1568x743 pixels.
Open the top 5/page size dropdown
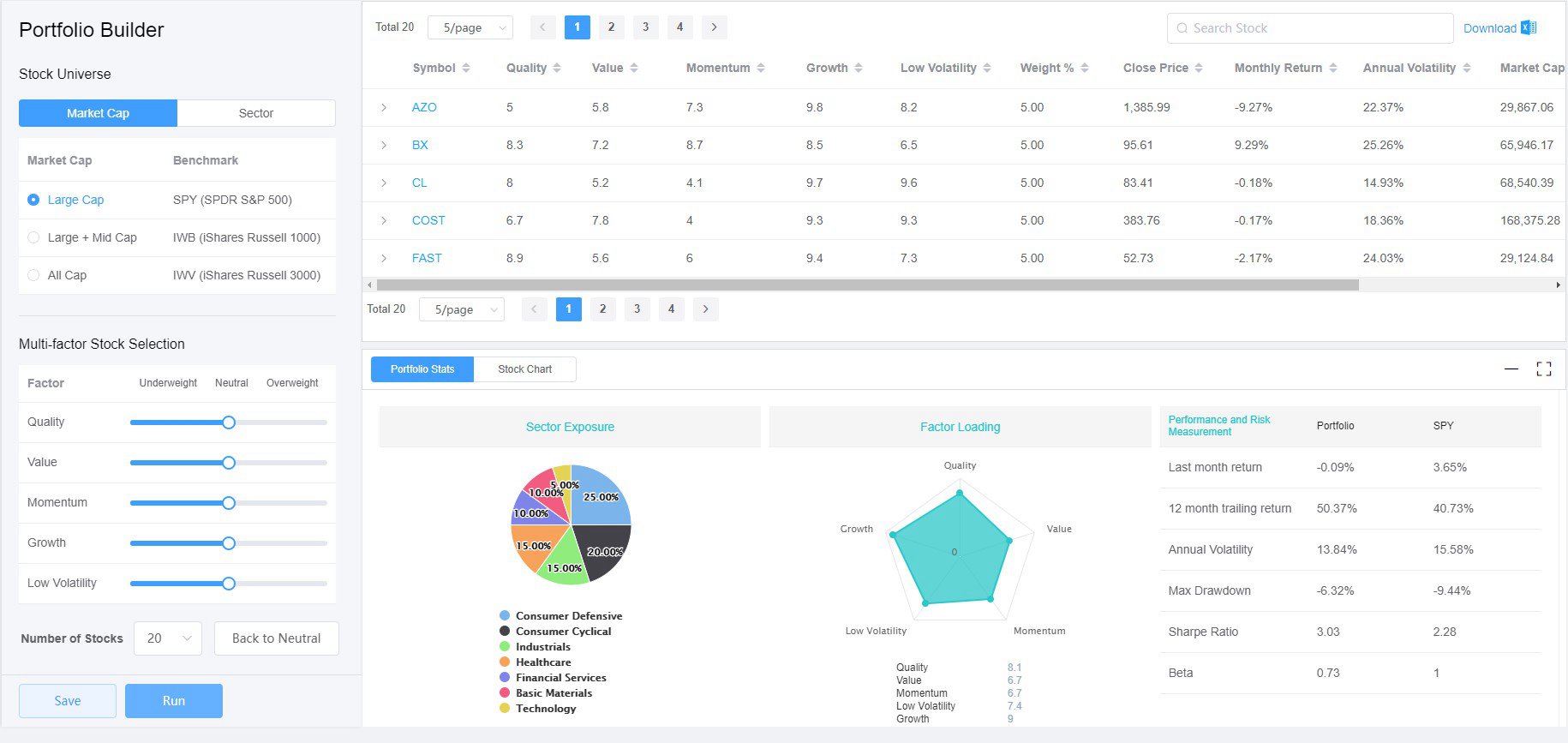click(x=470, y=27)
